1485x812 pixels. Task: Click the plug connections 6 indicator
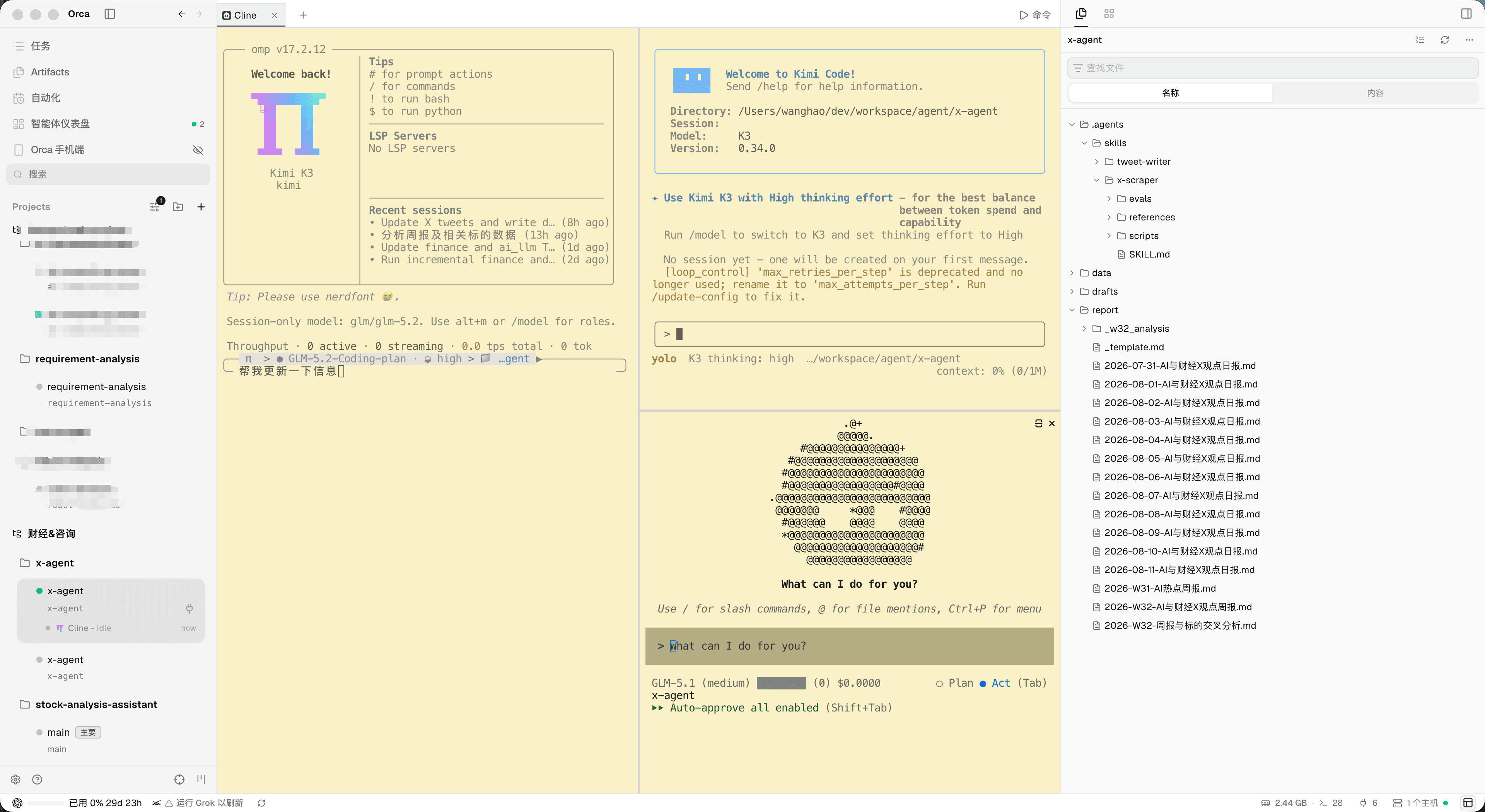pos(1369,803)
